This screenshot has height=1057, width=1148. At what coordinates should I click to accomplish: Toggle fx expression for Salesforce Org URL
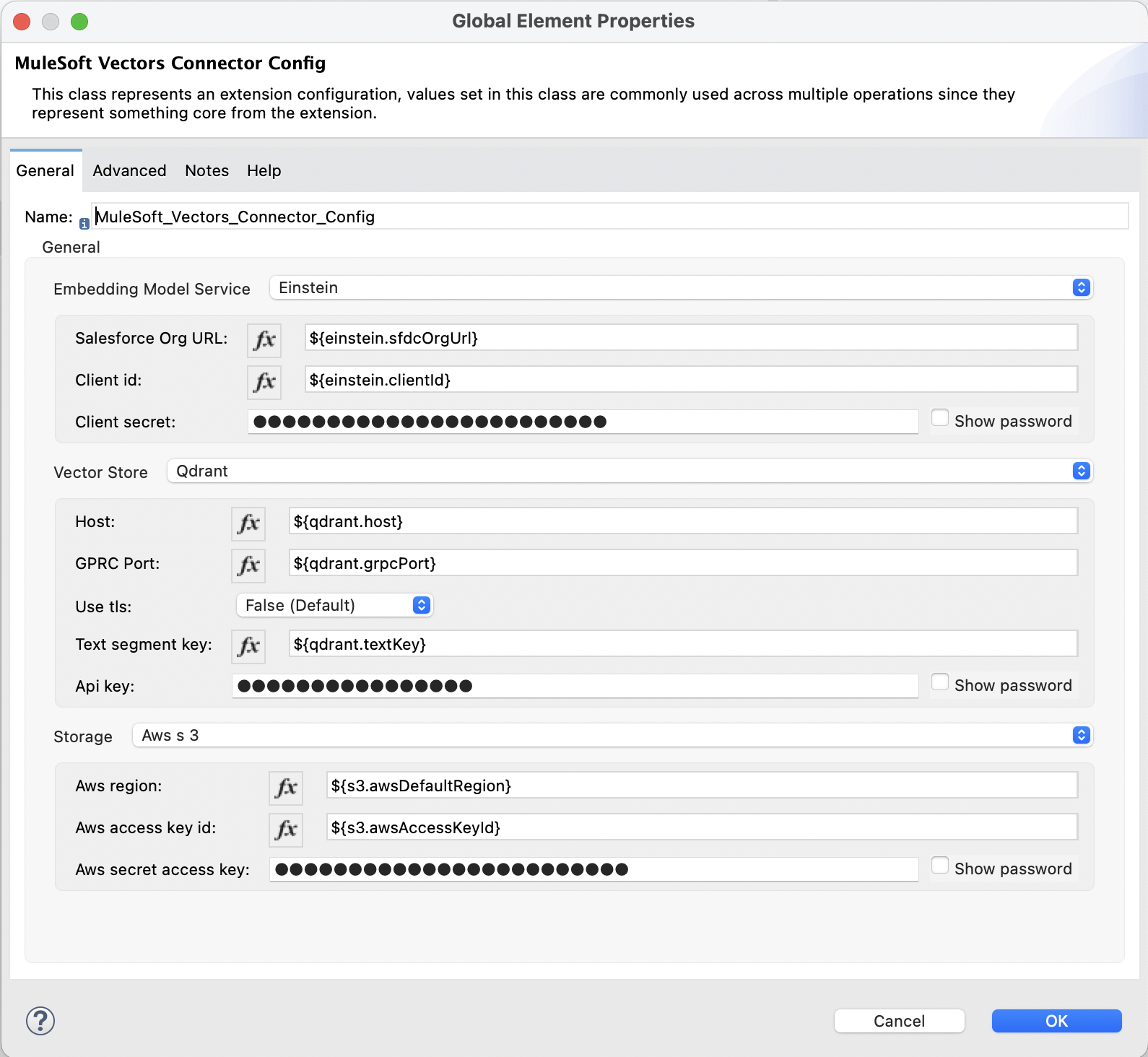264,339
